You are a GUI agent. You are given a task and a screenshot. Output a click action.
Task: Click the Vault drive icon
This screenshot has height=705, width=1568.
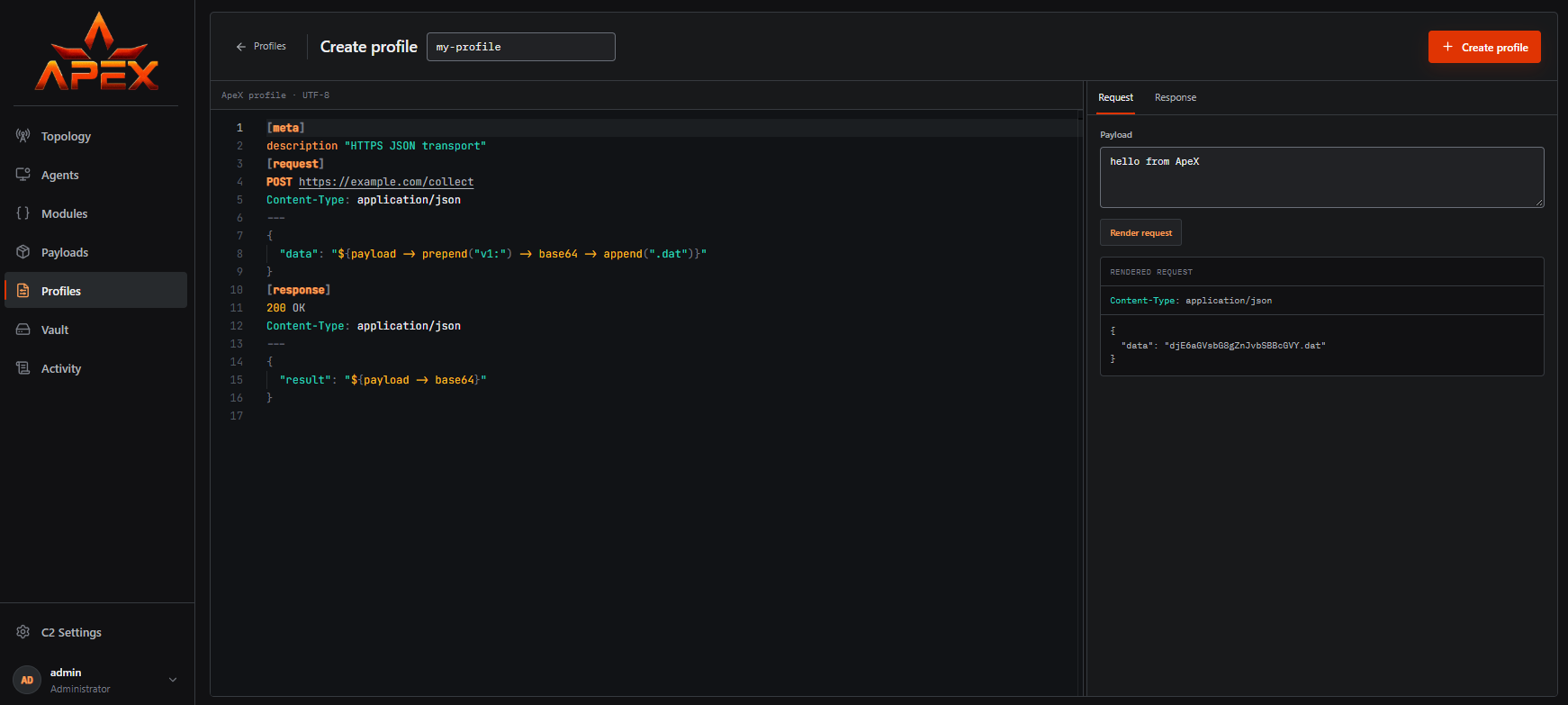tap(23, 330)
